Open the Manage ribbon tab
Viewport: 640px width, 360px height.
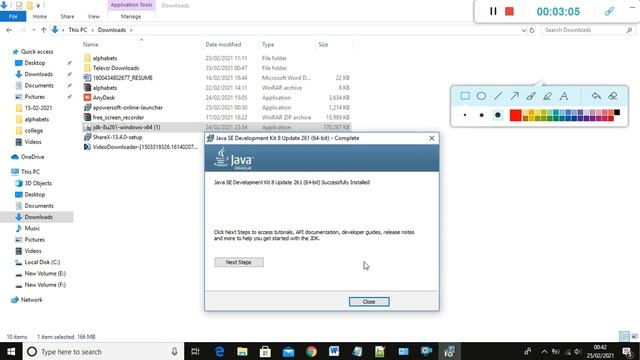[x=131, y=16]
